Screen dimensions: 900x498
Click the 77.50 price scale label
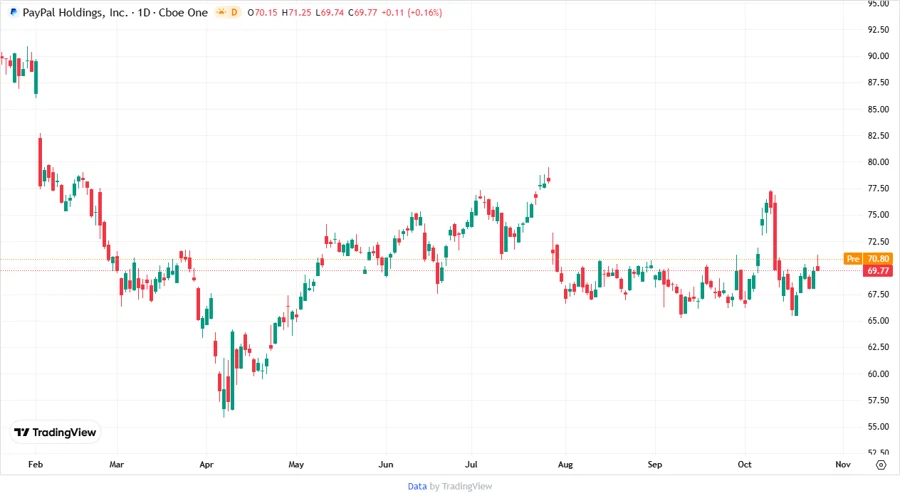tap(878, 188)
